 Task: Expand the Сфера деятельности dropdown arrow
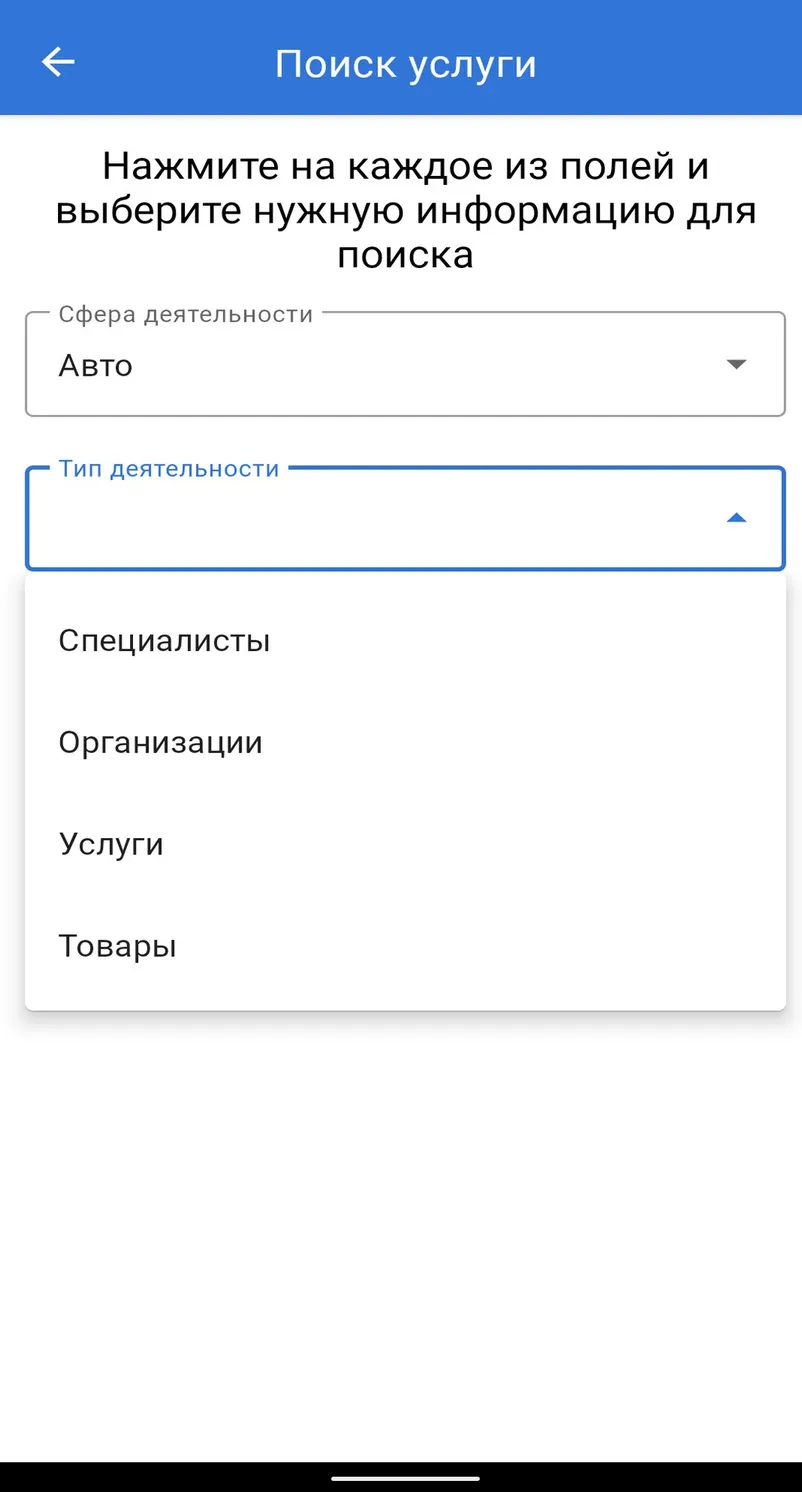tap(736, 364)
